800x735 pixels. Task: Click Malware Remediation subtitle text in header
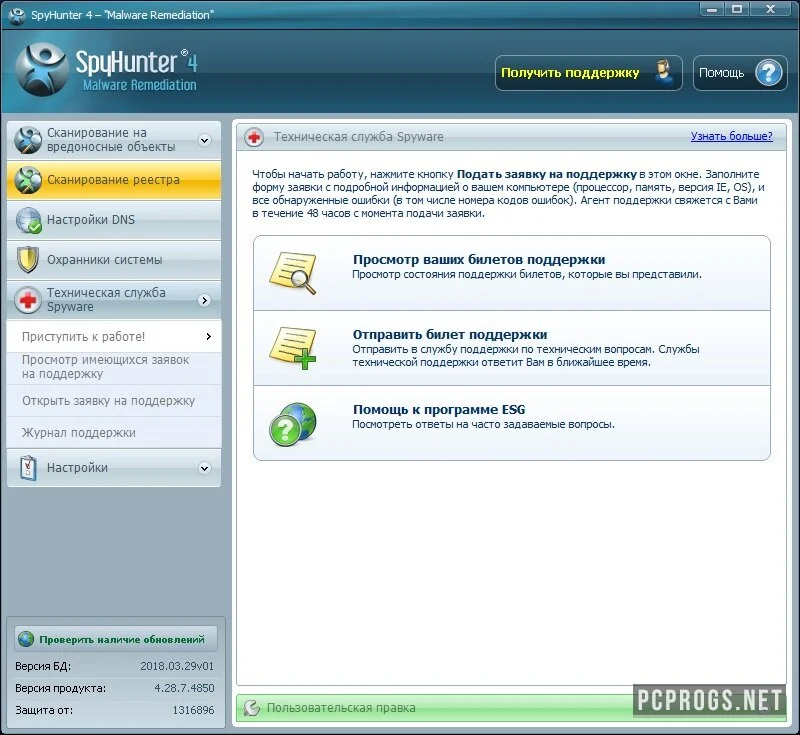pyautogui.click(x=140, y=85)
